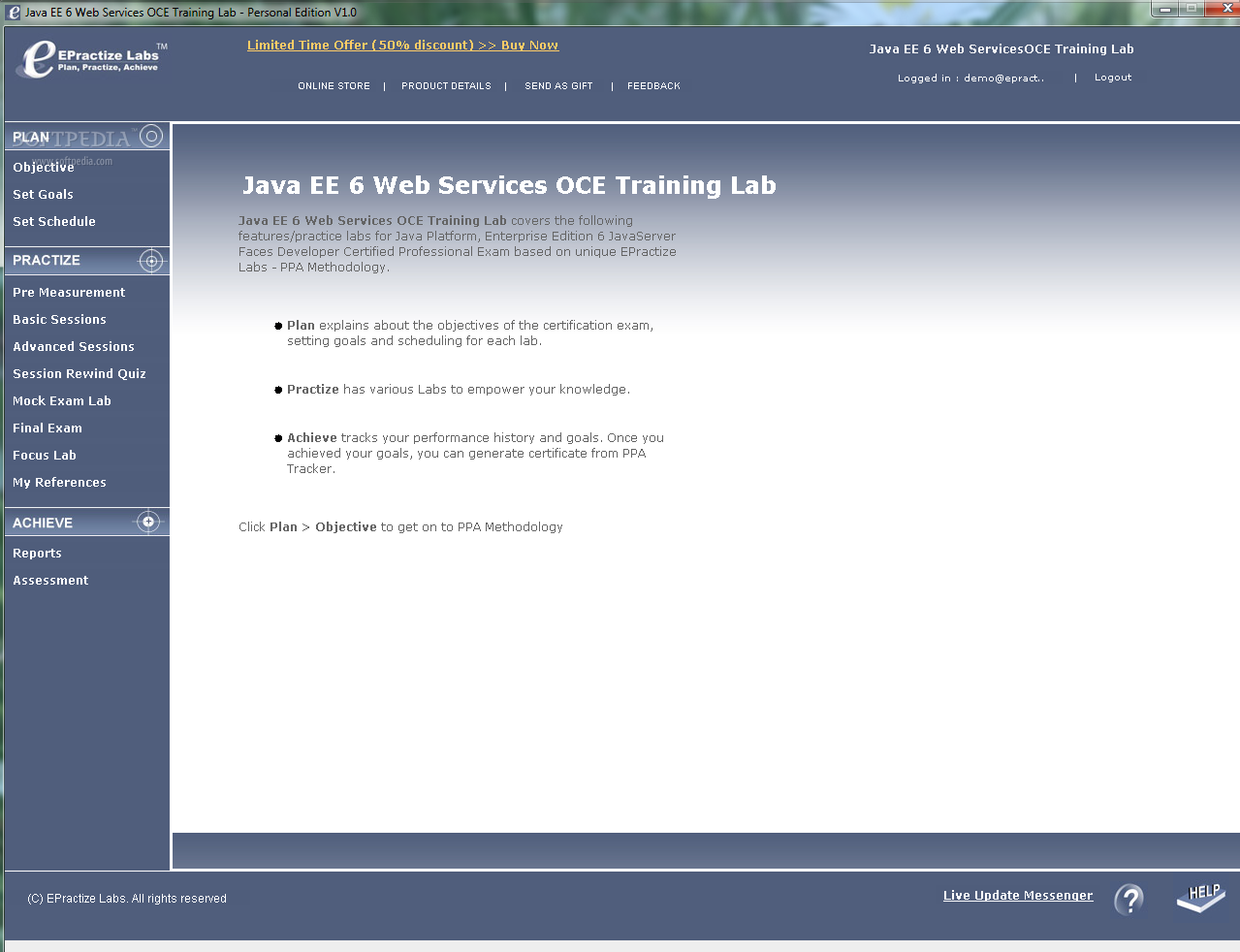Launch Session Rewind Quiz

(79, 374)
